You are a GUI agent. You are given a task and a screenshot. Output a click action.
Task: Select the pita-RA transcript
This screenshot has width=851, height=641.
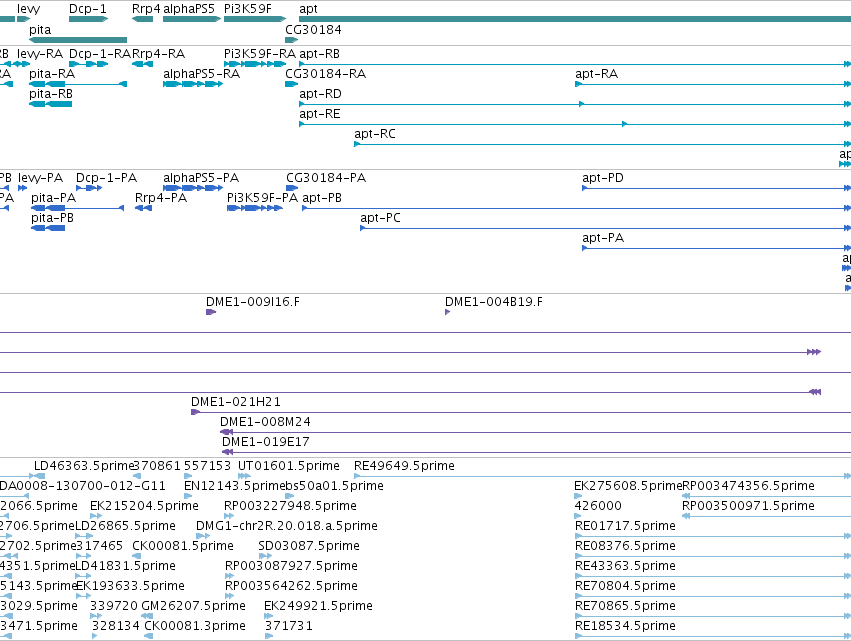pos(78,84)
